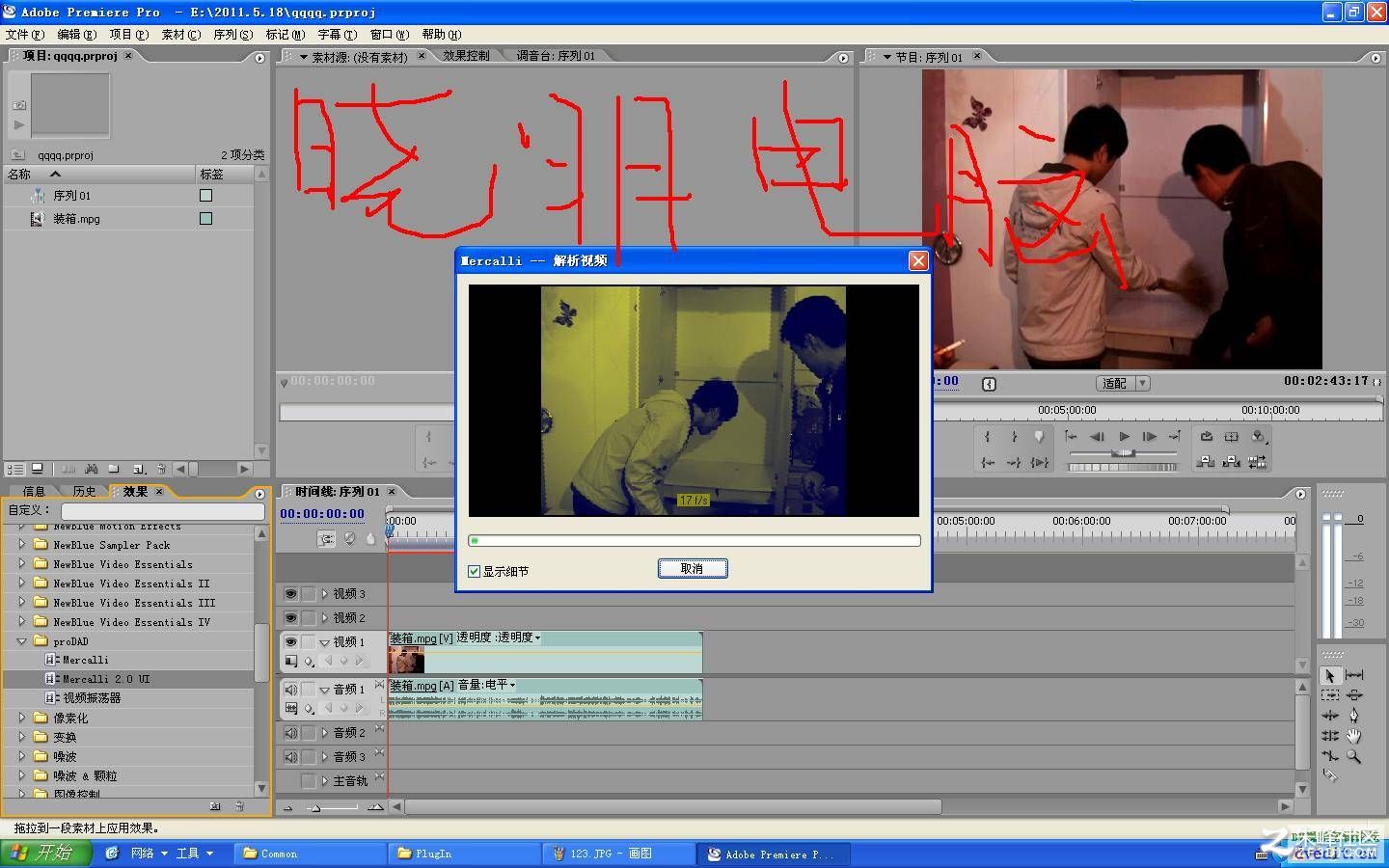Select the 视频振荡器 effect
The height and width of the screenshot is (868, 1389).
(x=92, y=697)
